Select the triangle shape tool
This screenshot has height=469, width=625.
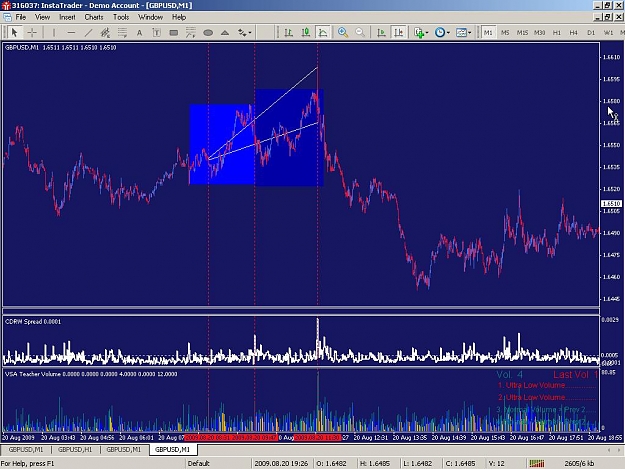click(x=225, y=33)
